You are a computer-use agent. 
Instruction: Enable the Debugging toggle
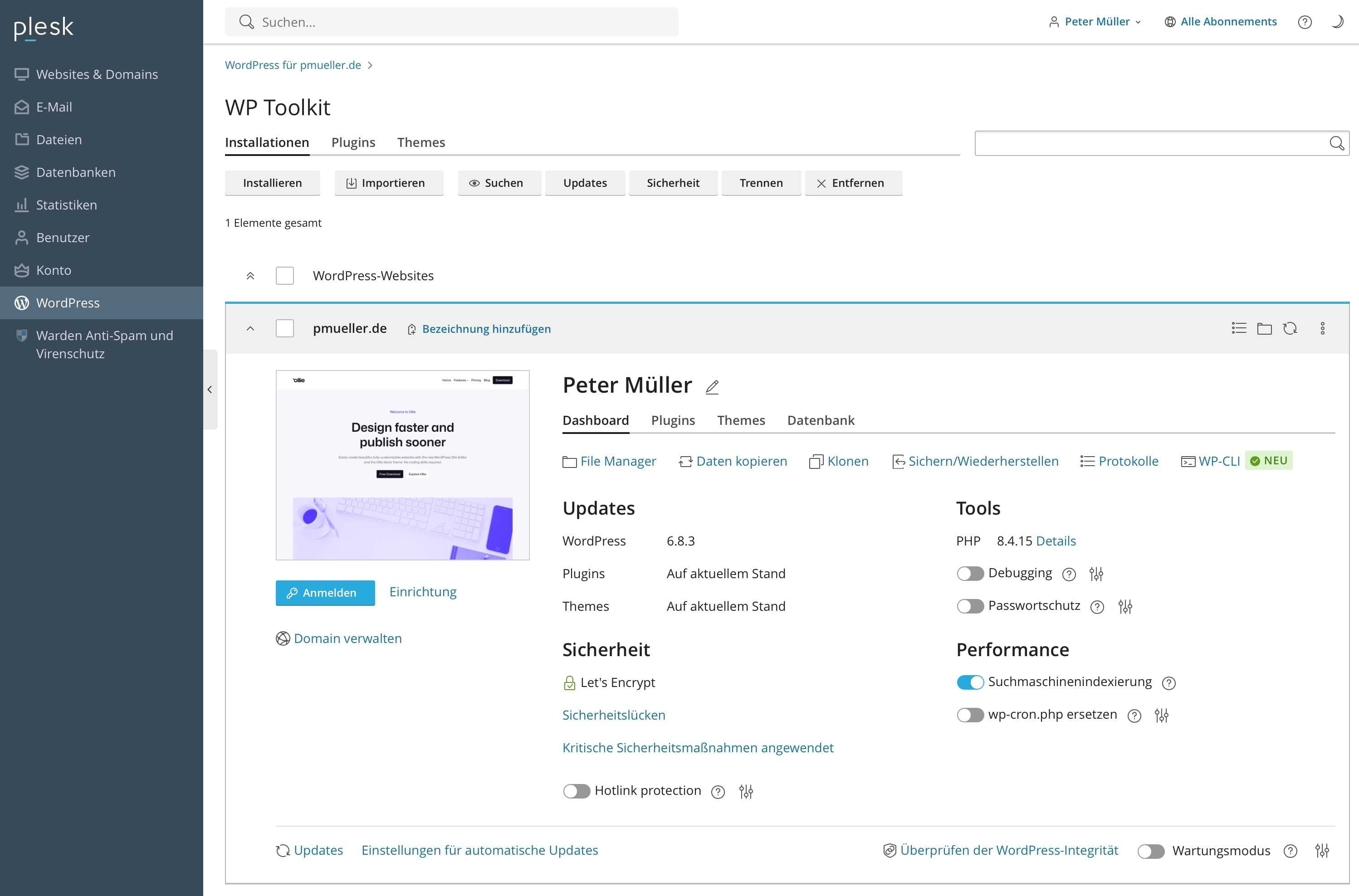coord(970,573)
